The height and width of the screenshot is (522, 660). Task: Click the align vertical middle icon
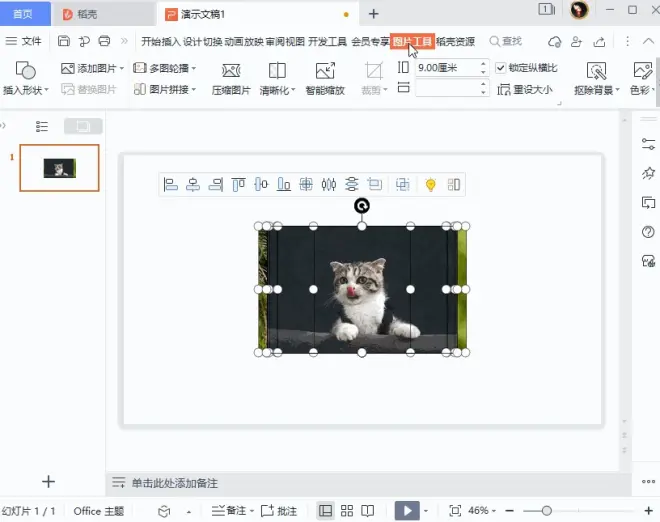pos(261,184)
